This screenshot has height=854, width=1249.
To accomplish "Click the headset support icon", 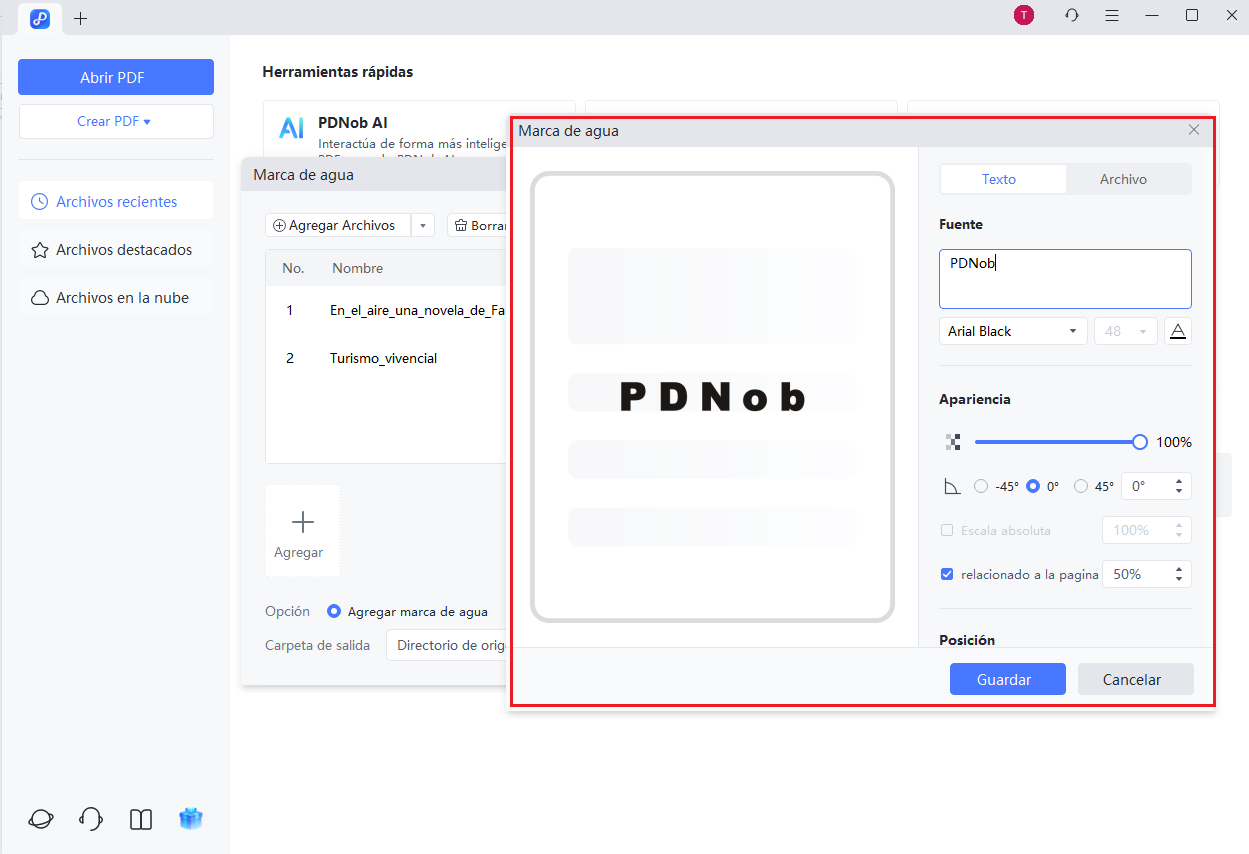I will tap(90, 819).
